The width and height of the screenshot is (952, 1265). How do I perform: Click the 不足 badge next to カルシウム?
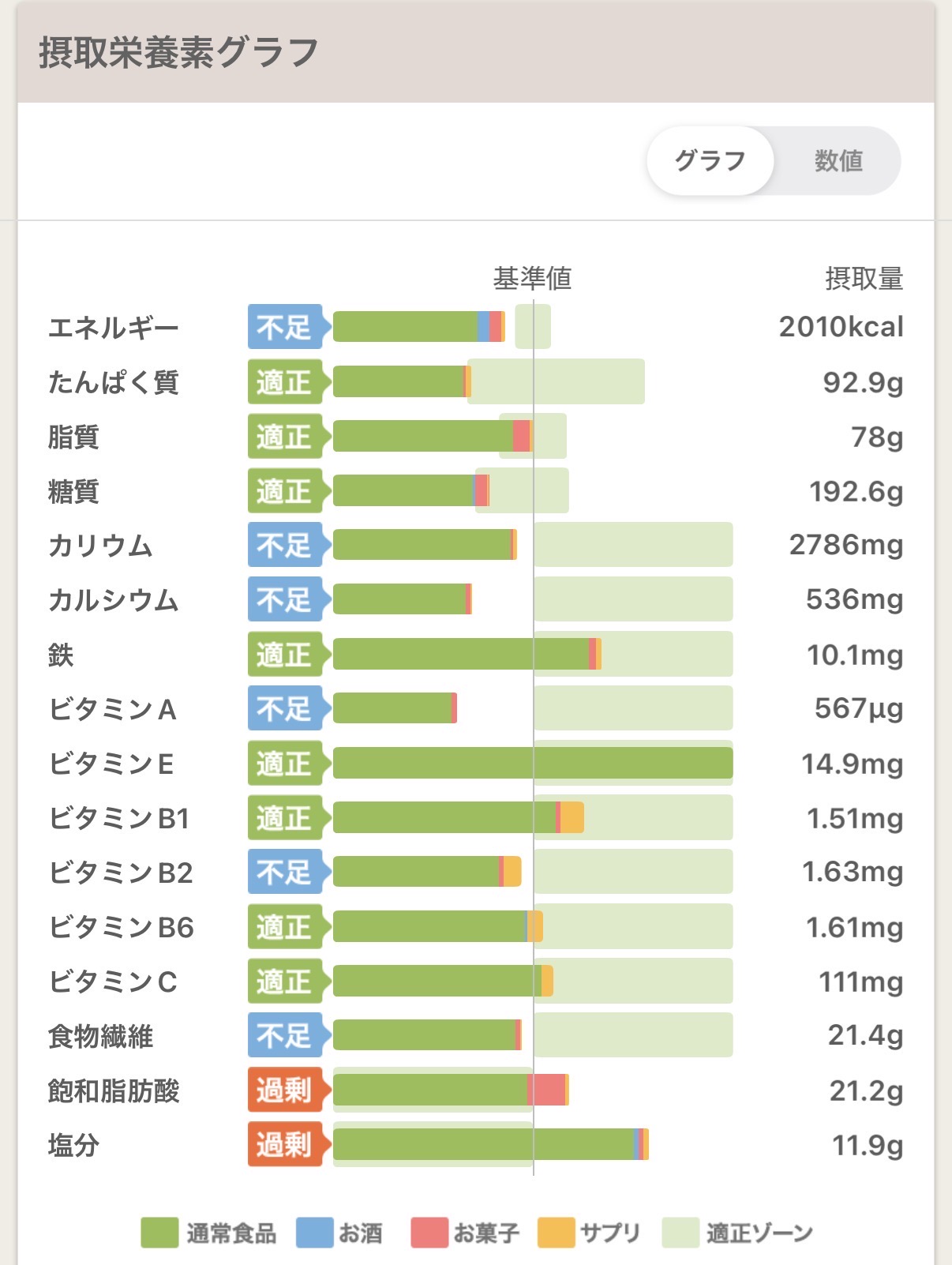pyautogui.click(x=284, y=599)
